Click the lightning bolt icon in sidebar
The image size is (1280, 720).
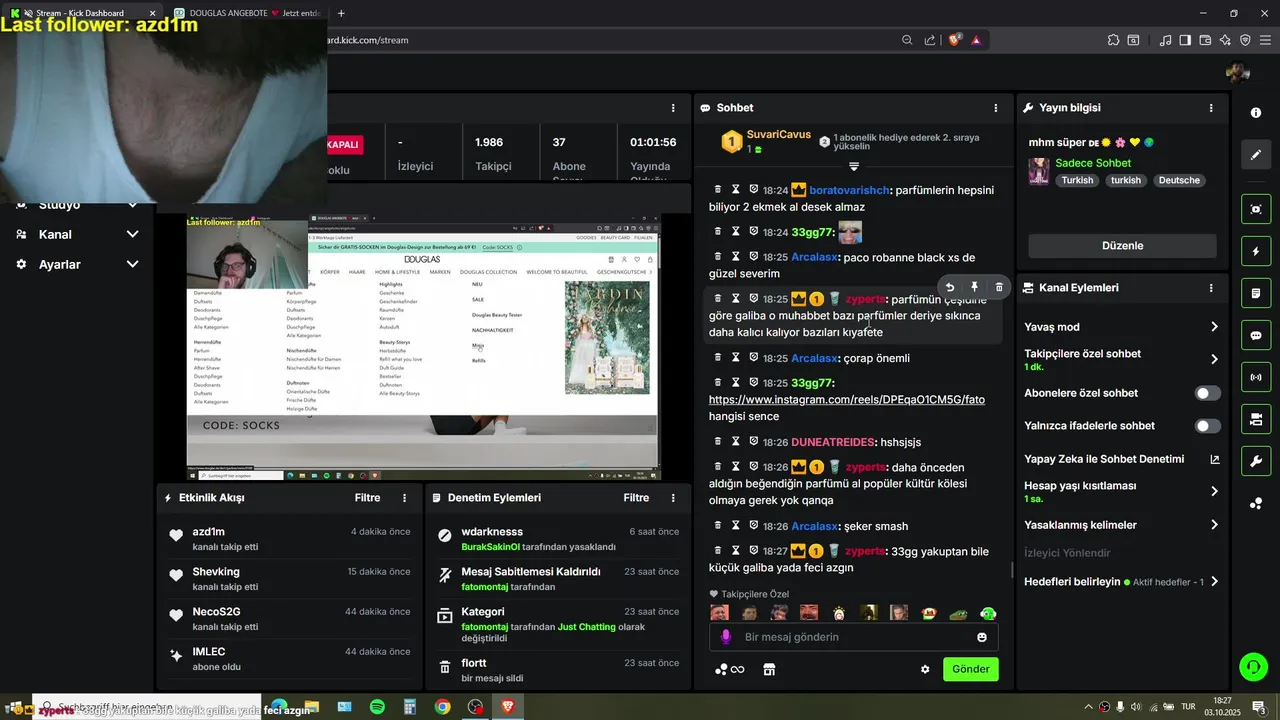point(1256,251)
